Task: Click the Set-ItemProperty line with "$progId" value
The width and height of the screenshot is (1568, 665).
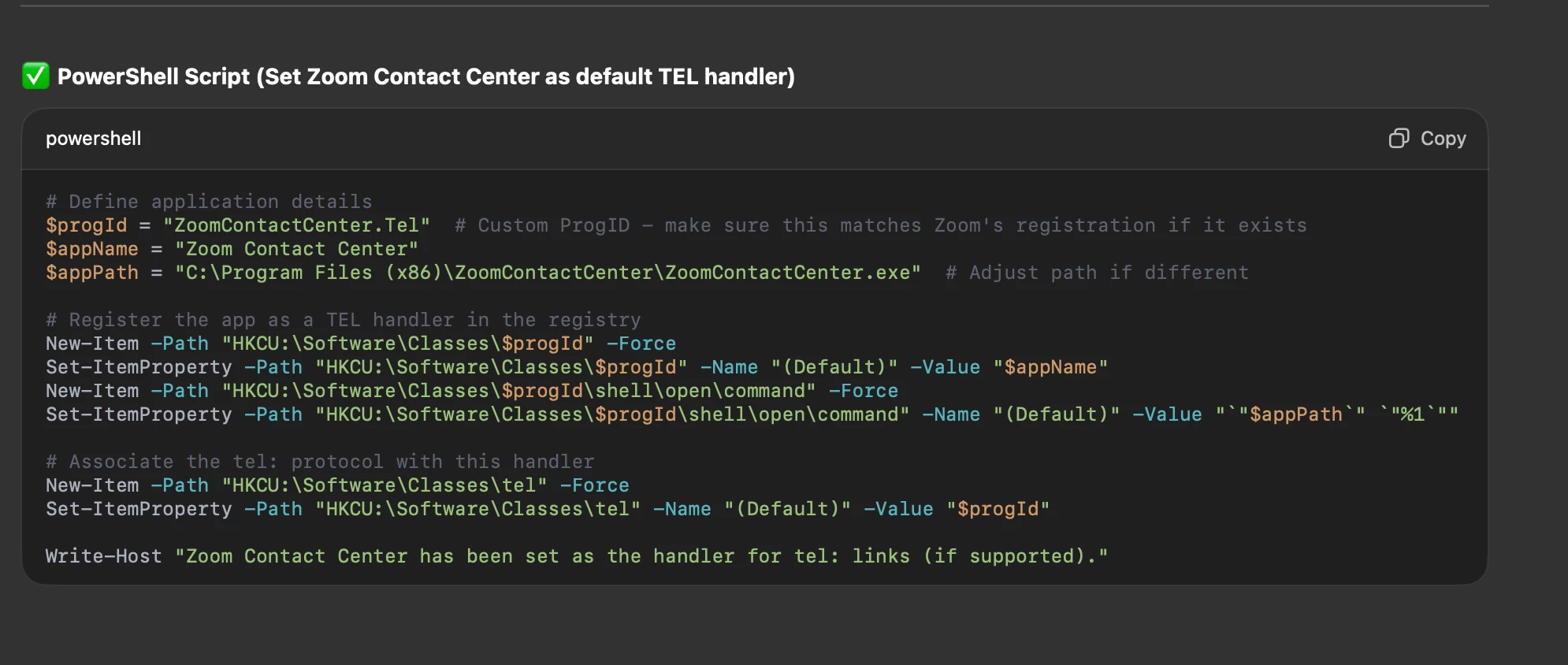Action: pos(548,509)
